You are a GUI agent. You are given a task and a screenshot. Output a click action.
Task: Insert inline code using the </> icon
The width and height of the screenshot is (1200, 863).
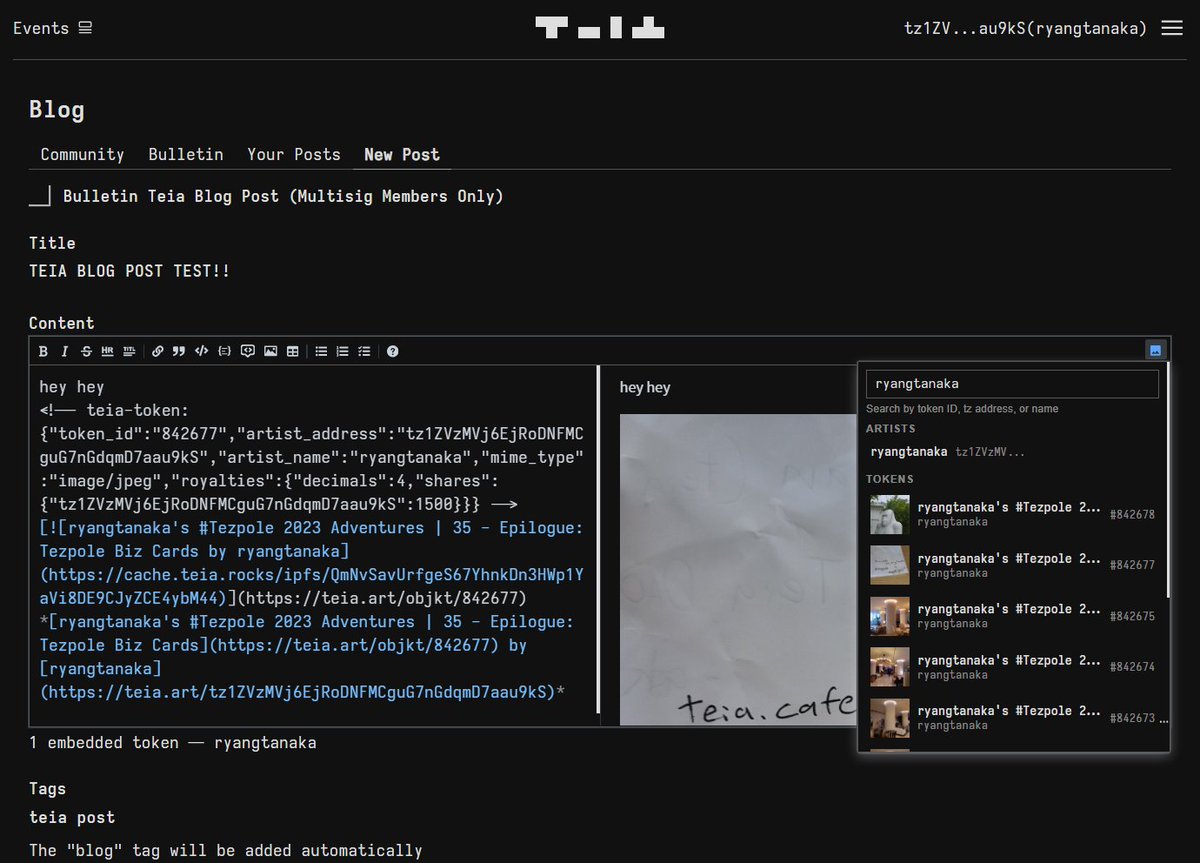pos(201,351)
